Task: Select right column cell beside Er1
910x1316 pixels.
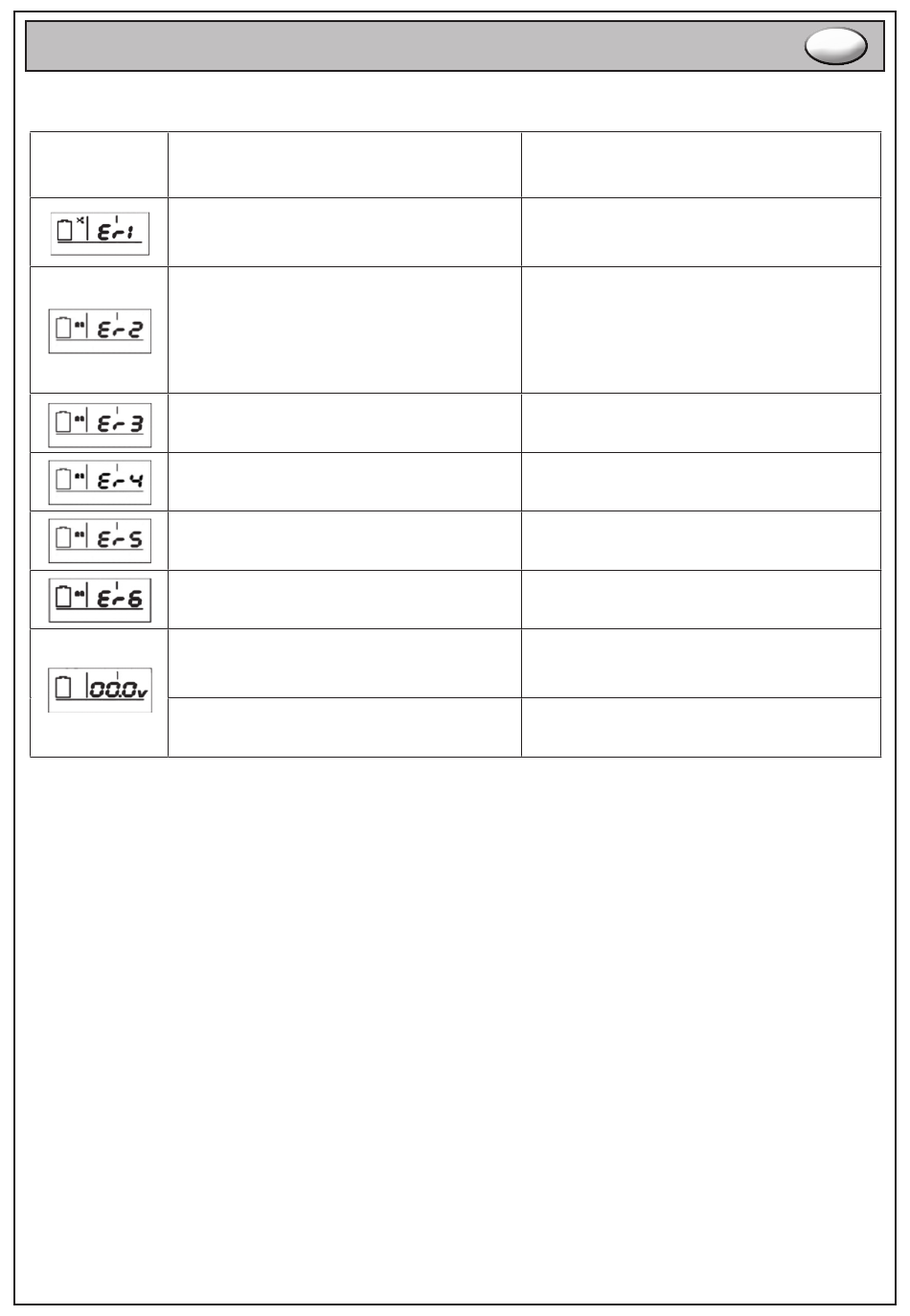Action: click(x=701, y=232)
